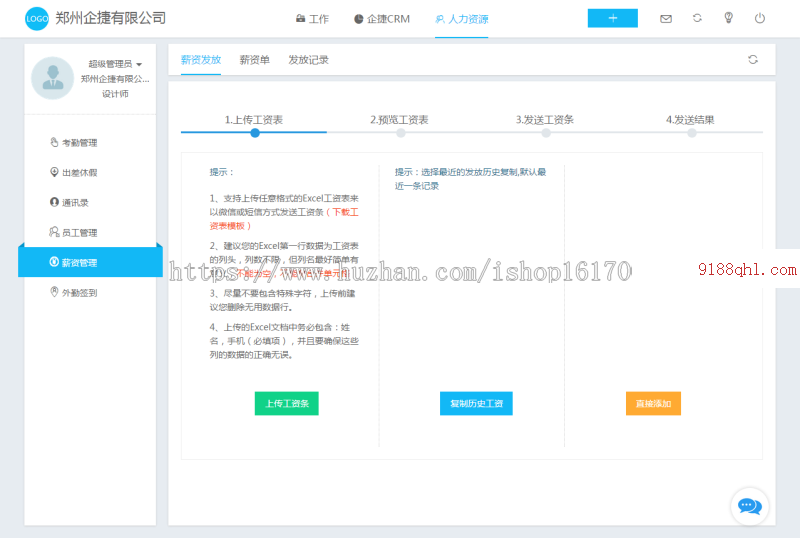Click the power logout icon
Screen dimensions: 800x538
(760, 18)
